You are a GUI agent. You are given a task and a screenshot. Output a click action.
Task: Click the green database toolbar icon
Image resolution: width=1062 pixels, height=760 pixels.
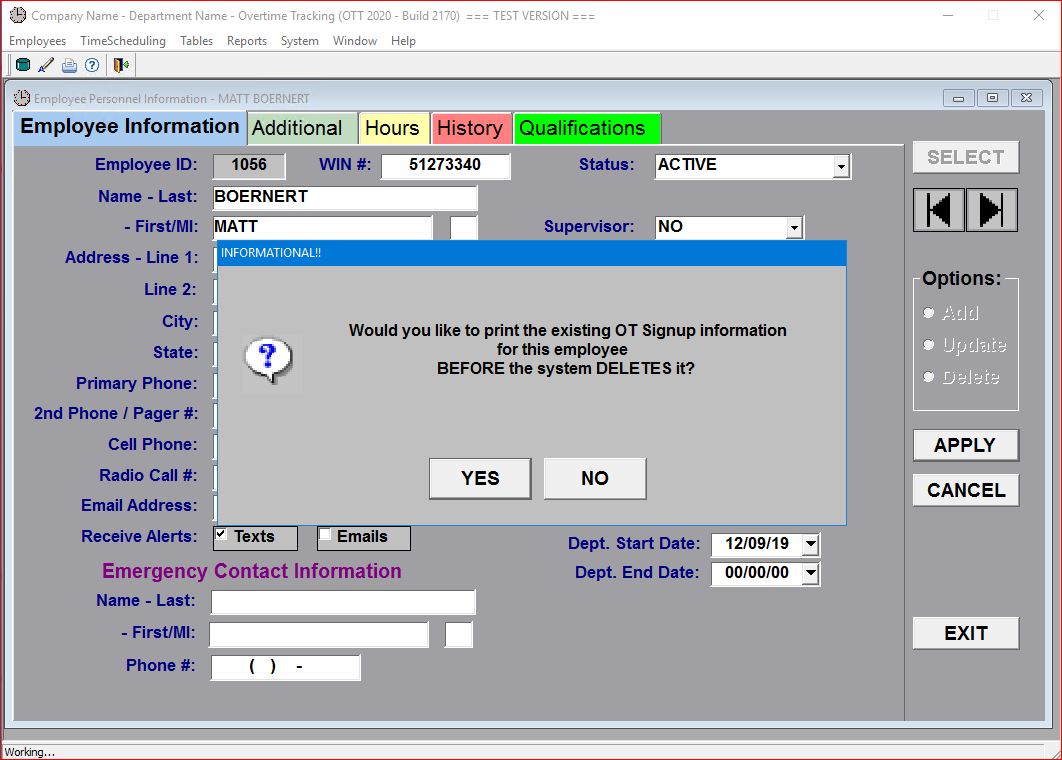(23, 65)
